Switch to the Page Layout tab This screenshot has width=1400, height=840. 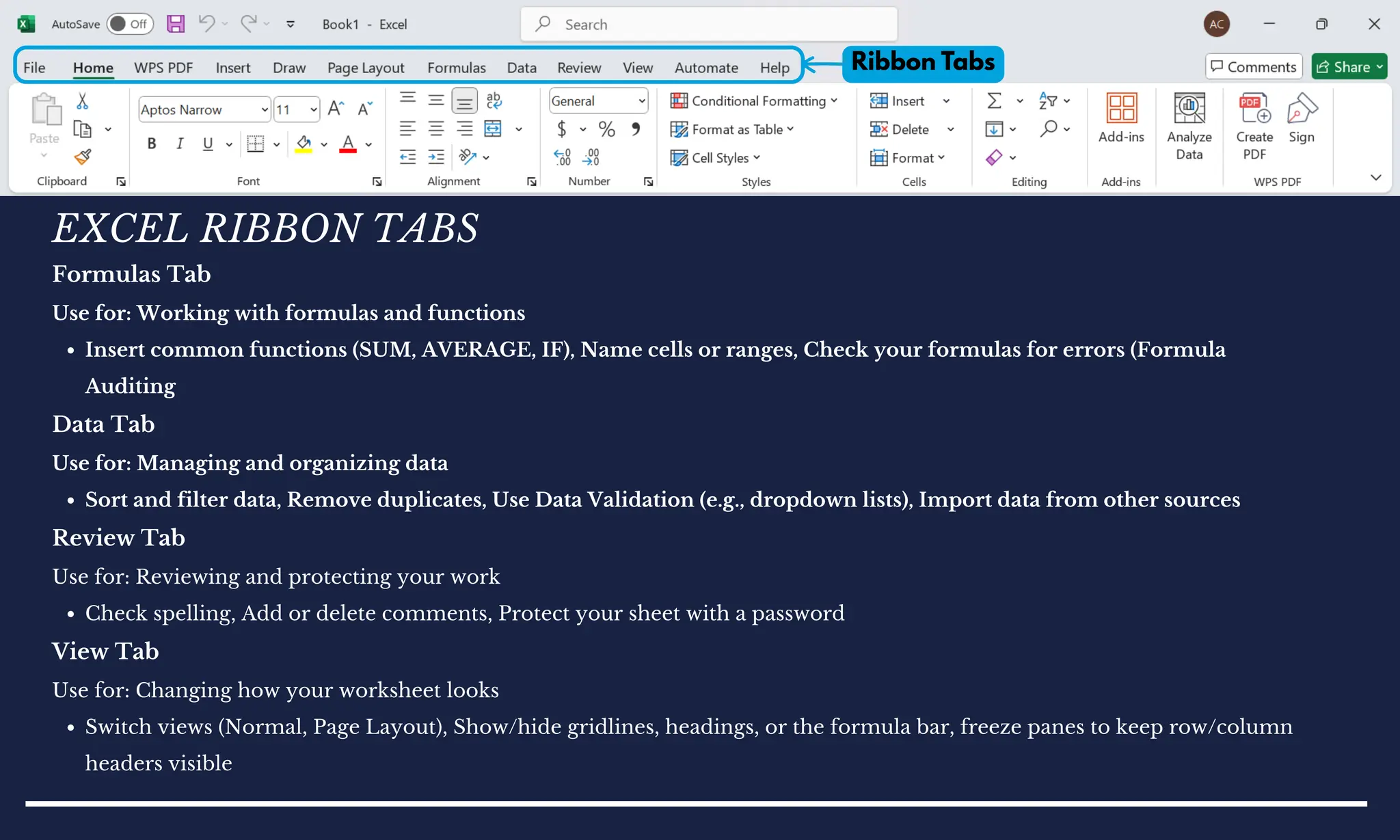tap(366, 67)
